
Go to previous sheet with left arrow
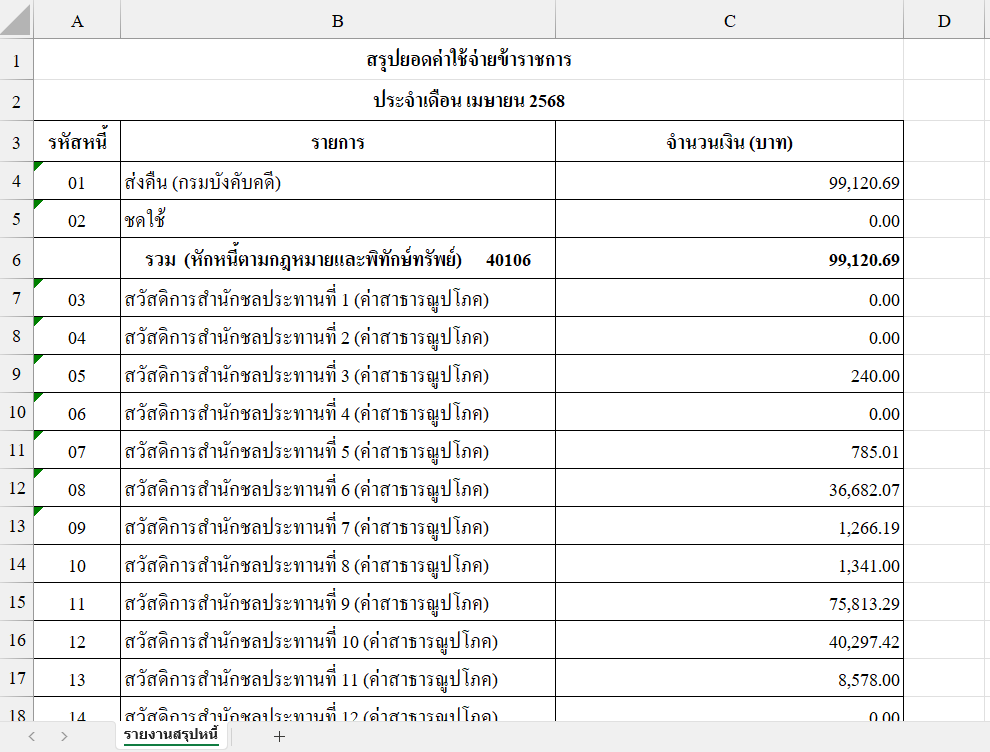(32, 736)
